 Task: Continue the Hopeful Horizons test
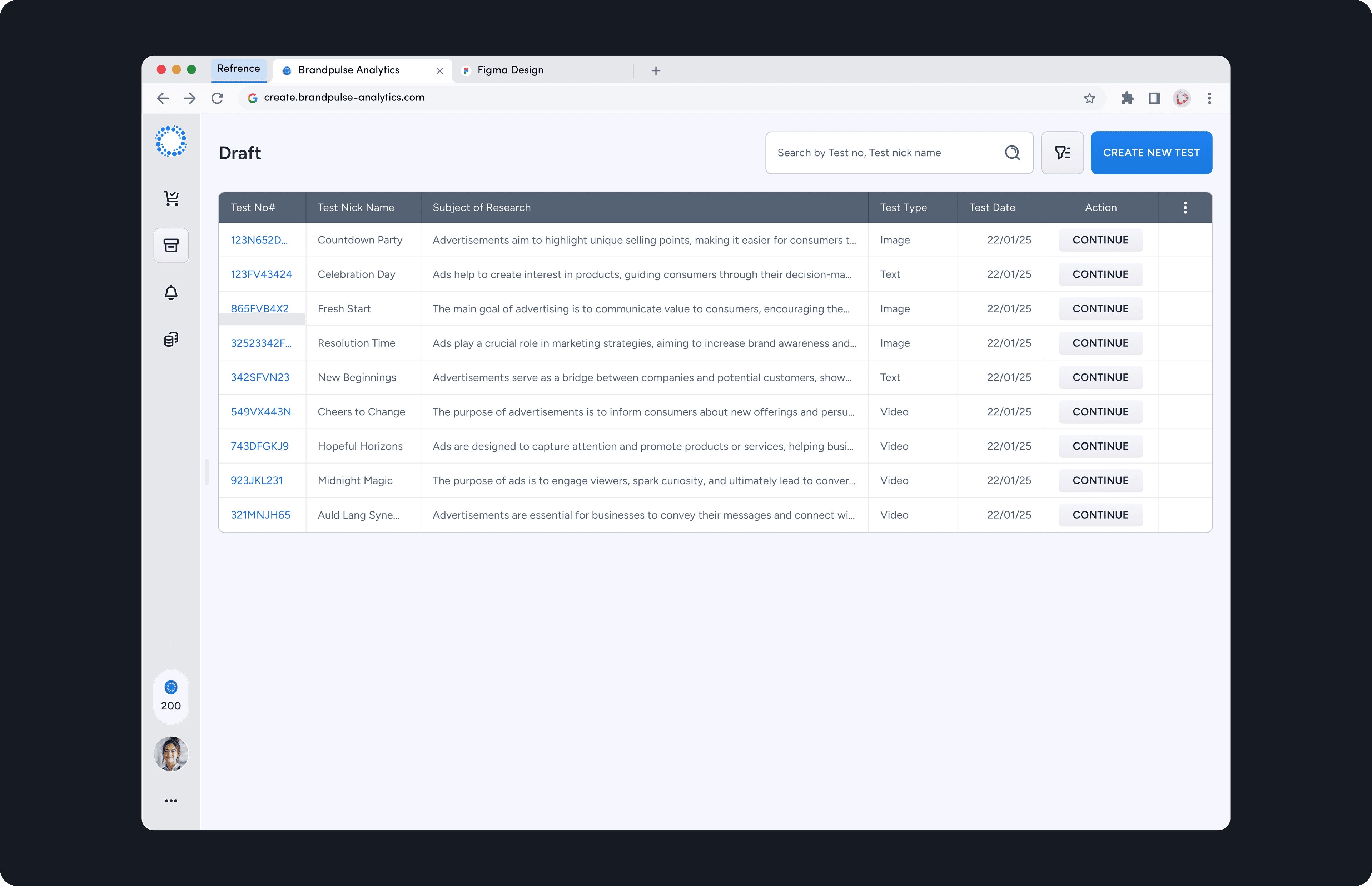tap(1100, 446)
